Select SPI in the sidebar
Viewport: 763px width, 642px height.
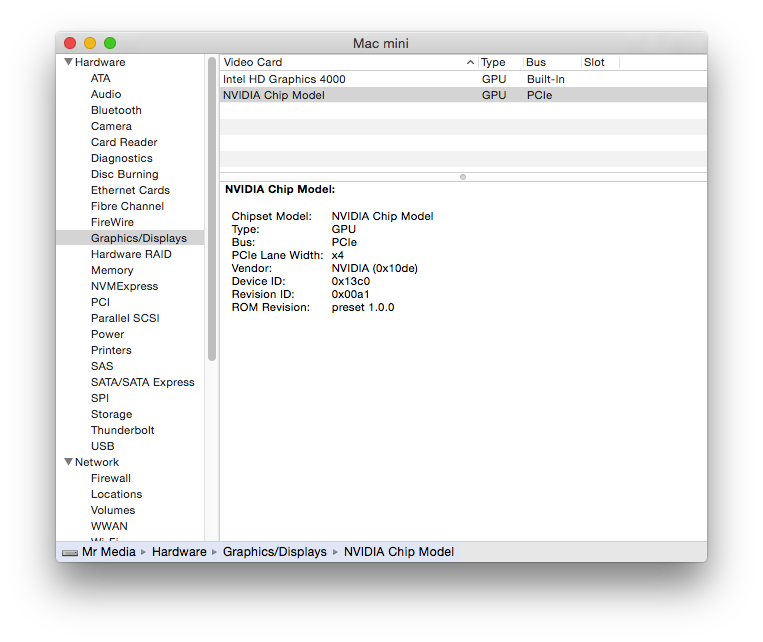(x=100, y=398)
